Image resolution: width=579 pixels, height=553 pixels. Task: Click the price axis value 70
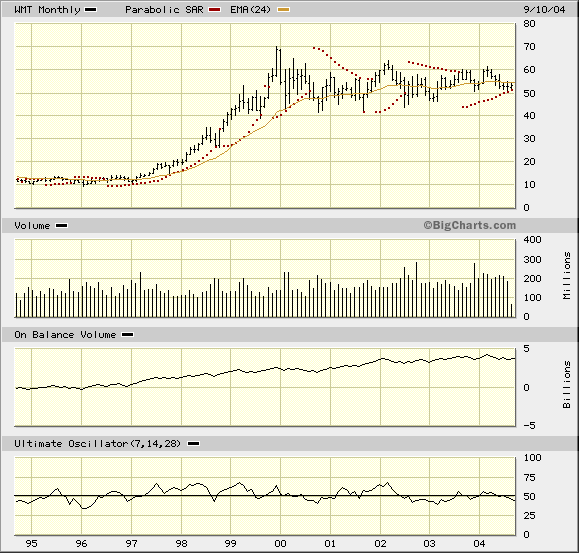point(529,47)
